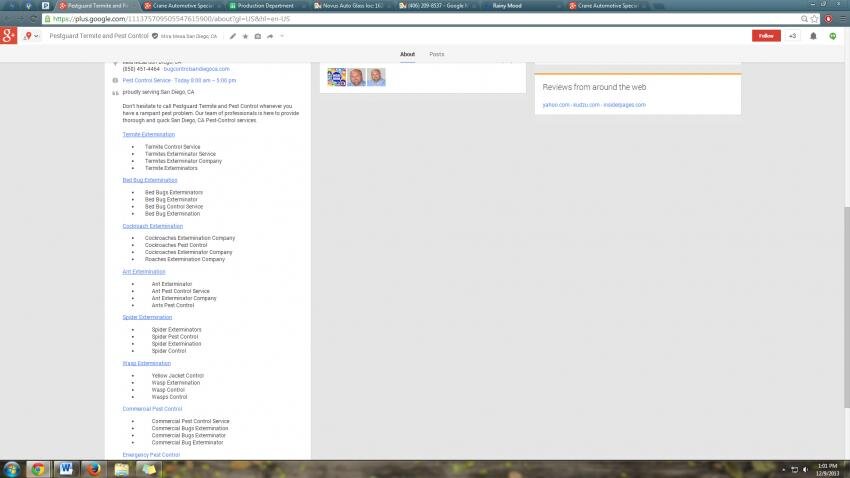Switch to Production Department browser tab
This screenshot has height=478, width=850.
point(266,5)
